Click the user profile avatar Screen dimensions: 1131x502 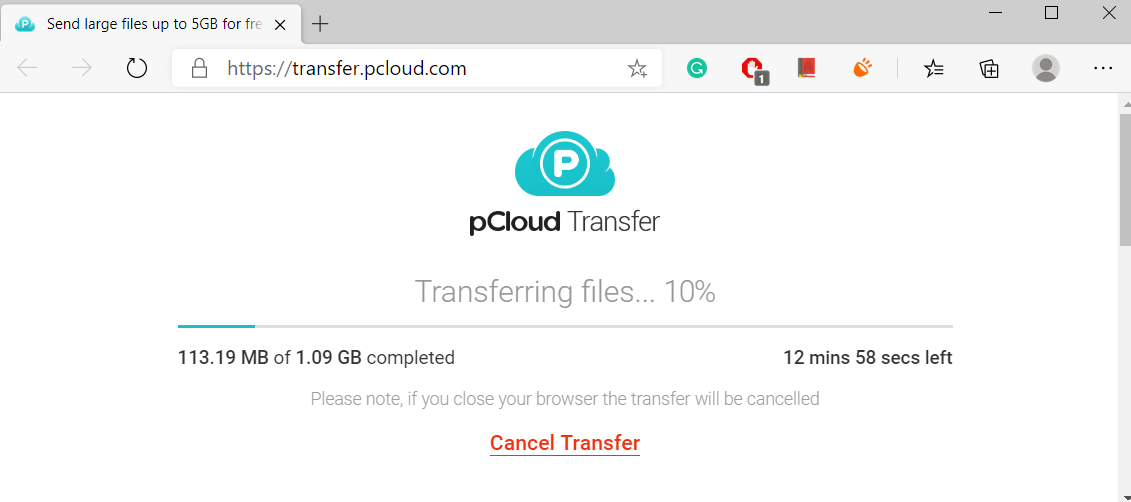[x=1045, y=69]
